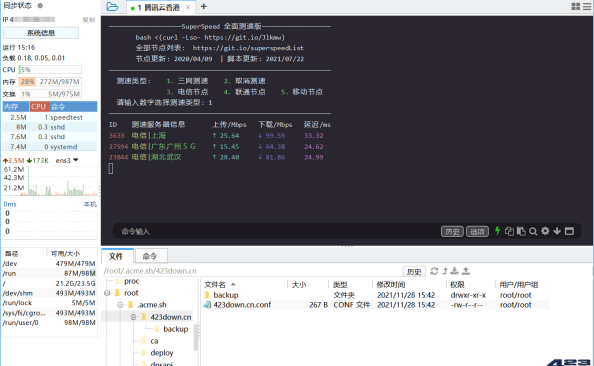This screenshot has height=366, width=594.
Task: Click the copy icon in terminal toolbar
Action: coord(509,231)
